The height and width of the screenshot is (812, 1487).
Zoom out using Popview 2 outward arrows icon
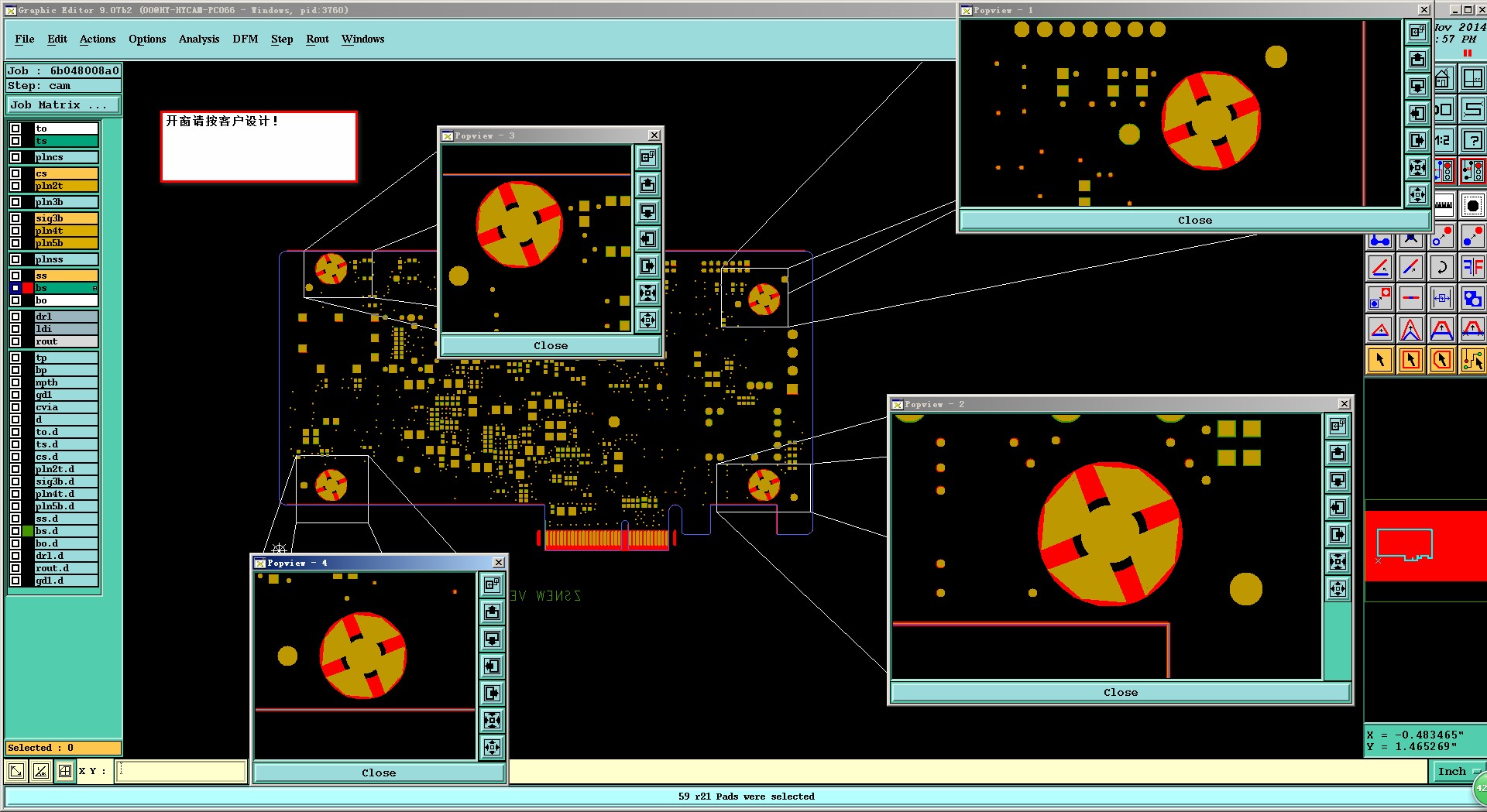click(x=1338, y=589)
